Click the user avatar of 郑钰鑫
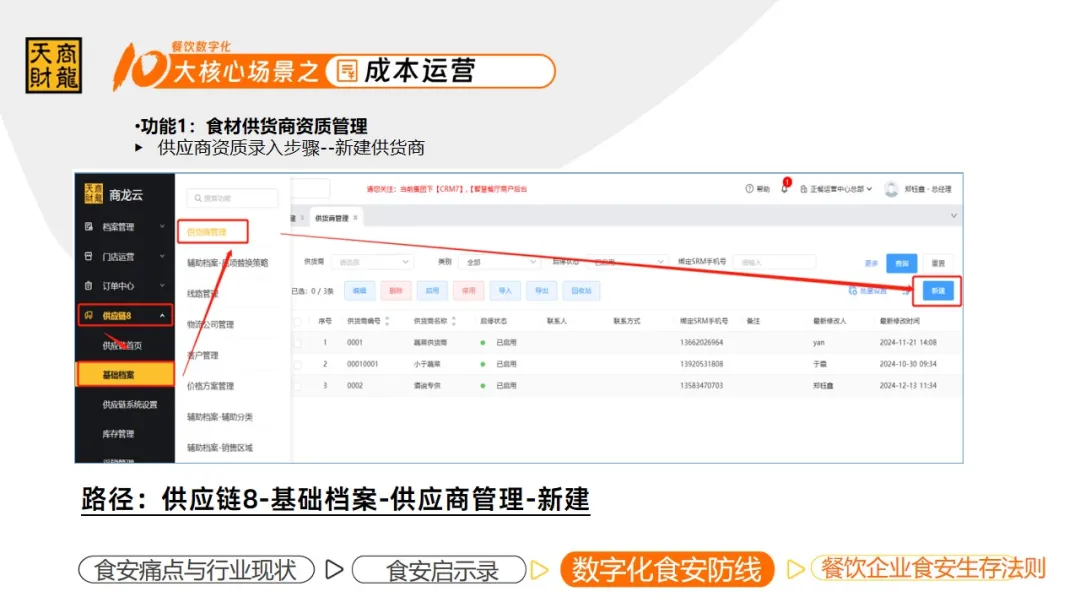 pos(891,189)
